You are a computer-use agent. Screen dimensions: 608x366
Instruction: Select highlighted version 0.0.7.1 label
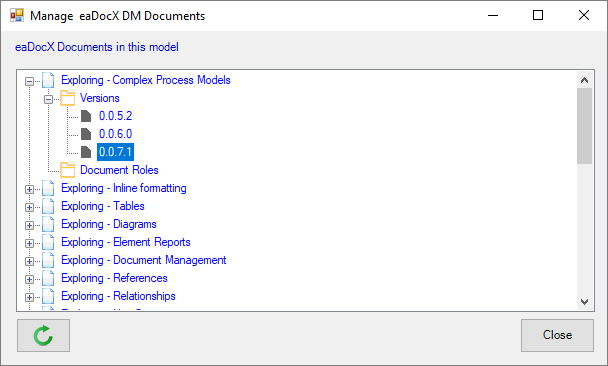click(x=116, y=152)
